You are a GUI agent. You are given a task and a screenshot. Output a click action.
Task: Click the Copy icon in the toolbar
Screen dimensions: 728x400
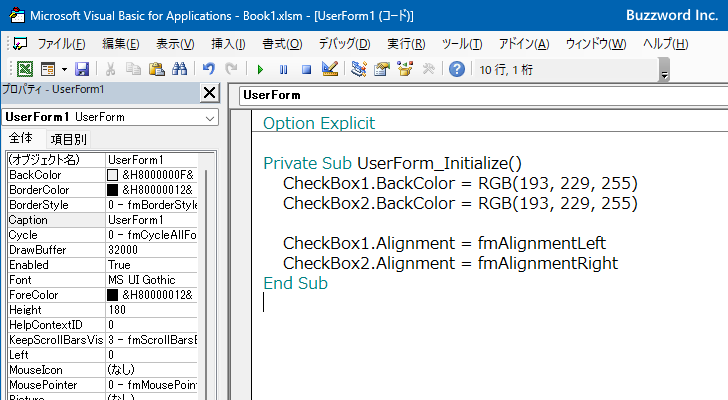(133, 69)
